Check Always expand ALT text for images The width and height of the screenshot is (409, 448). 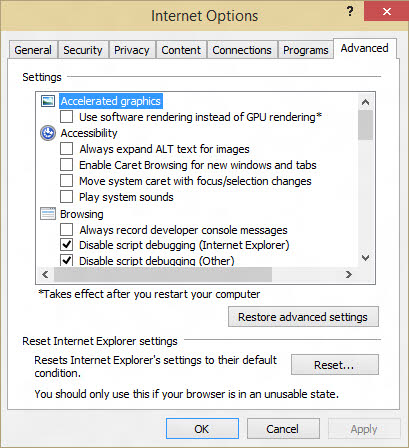click(x=66, y=149)
